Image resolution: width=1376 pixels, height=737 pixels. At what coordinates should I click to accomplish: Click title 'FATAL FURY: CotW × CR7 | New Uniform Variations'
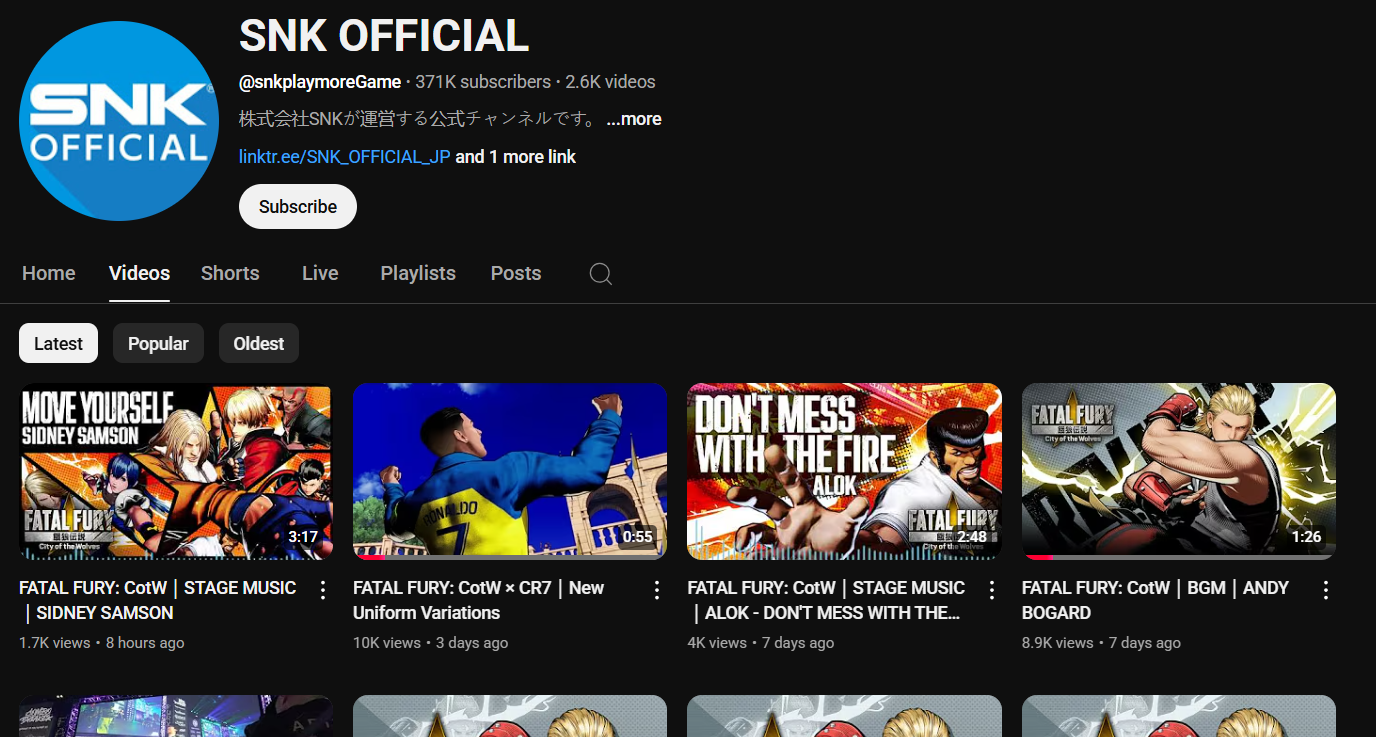479,600
